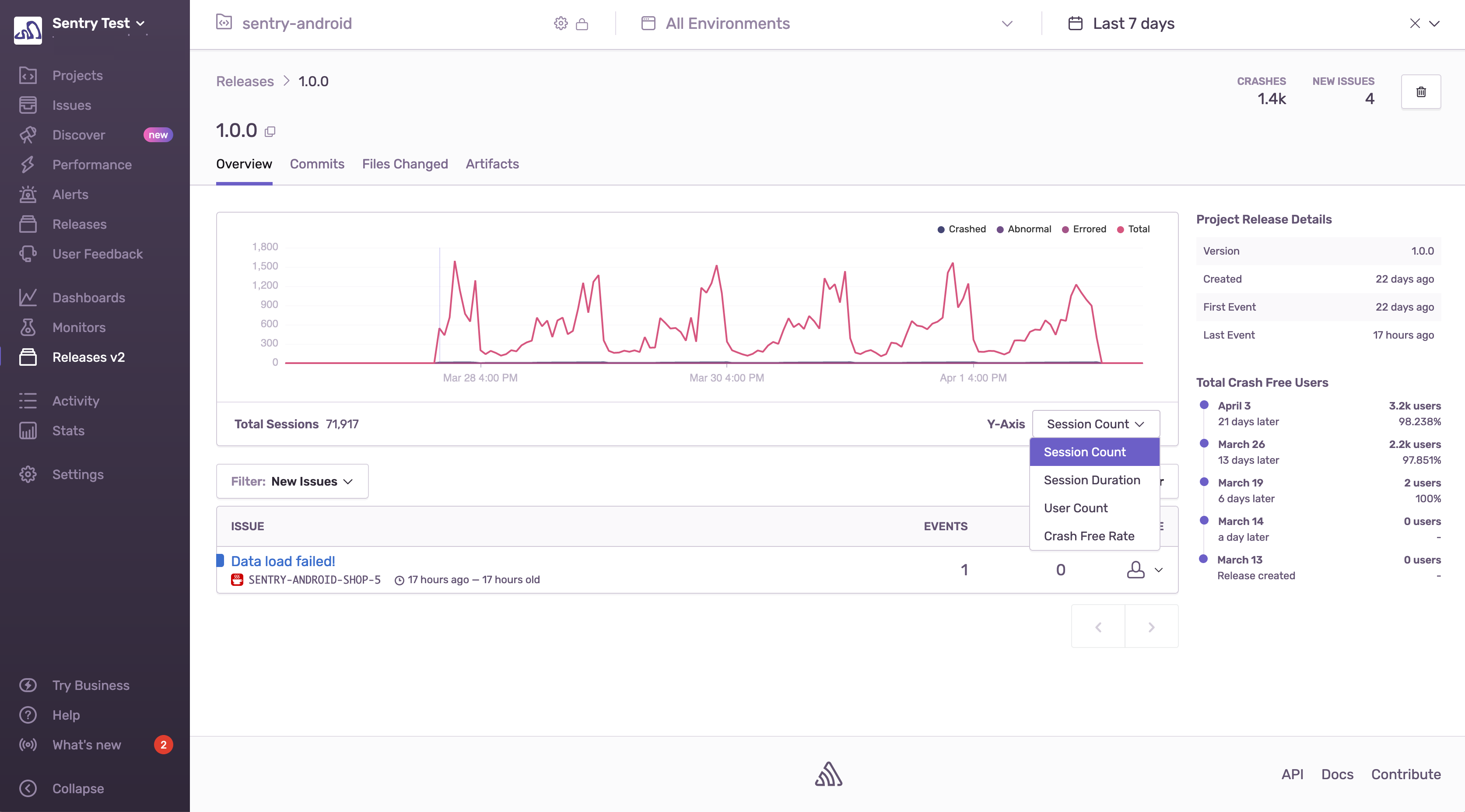Screen dimensions: 1465x812
Task: Toggle the Crashed series in chart legend
Action: 962,229
